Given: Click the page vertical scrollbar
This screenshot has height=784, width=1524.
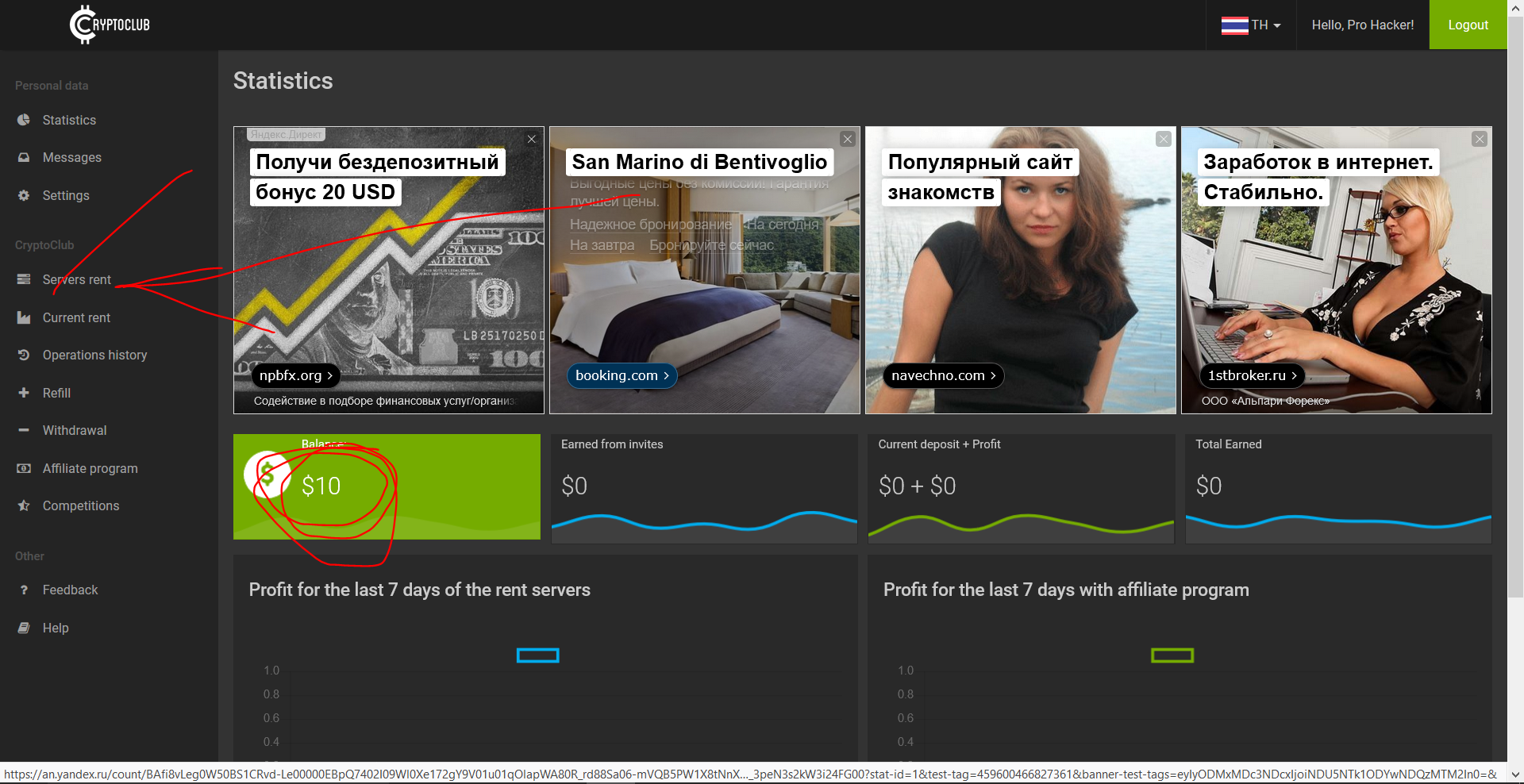Looking at the screenshot, I should coord(1515,317).
